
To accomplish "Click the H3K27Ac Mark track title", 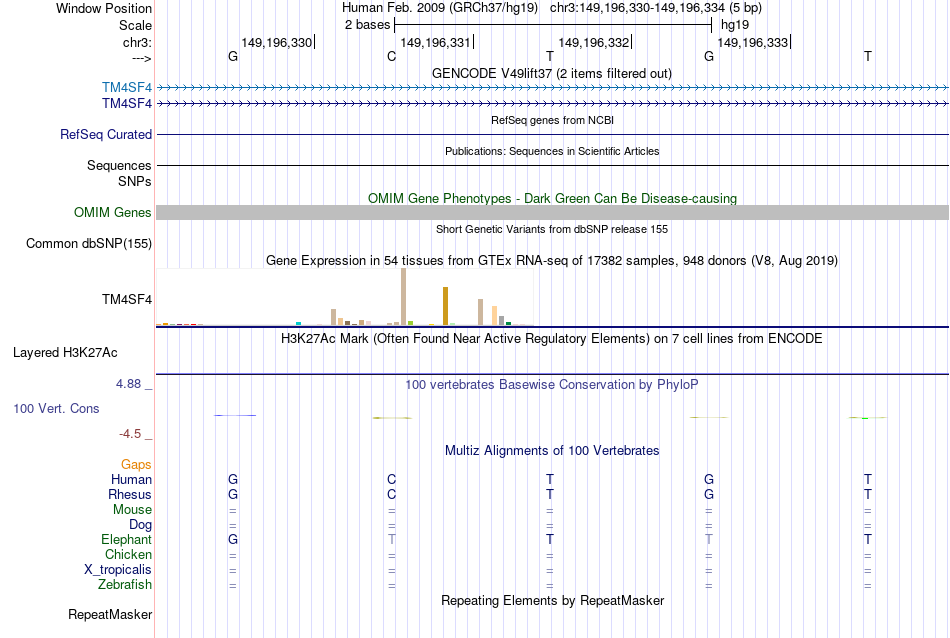I will [551, 338].
